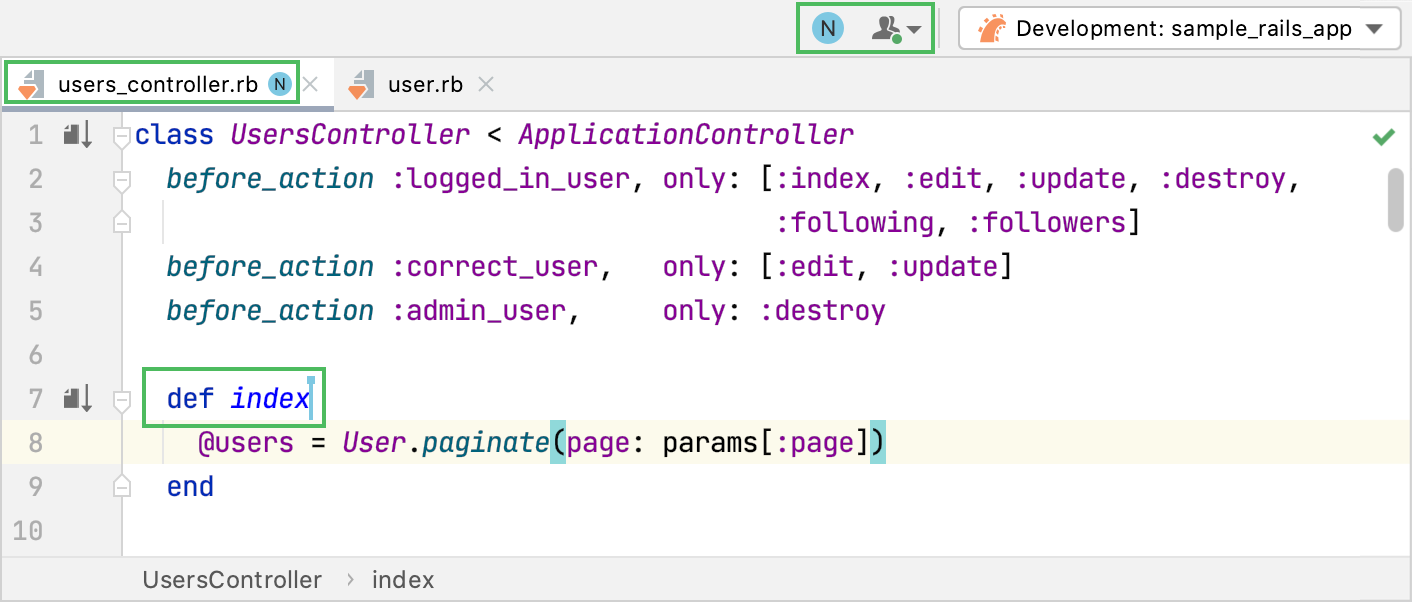This screenshot has height=602, width=1412.
Task: Click the 'N' participant avatar in the toolbar
Action: [x=826, y=28]
